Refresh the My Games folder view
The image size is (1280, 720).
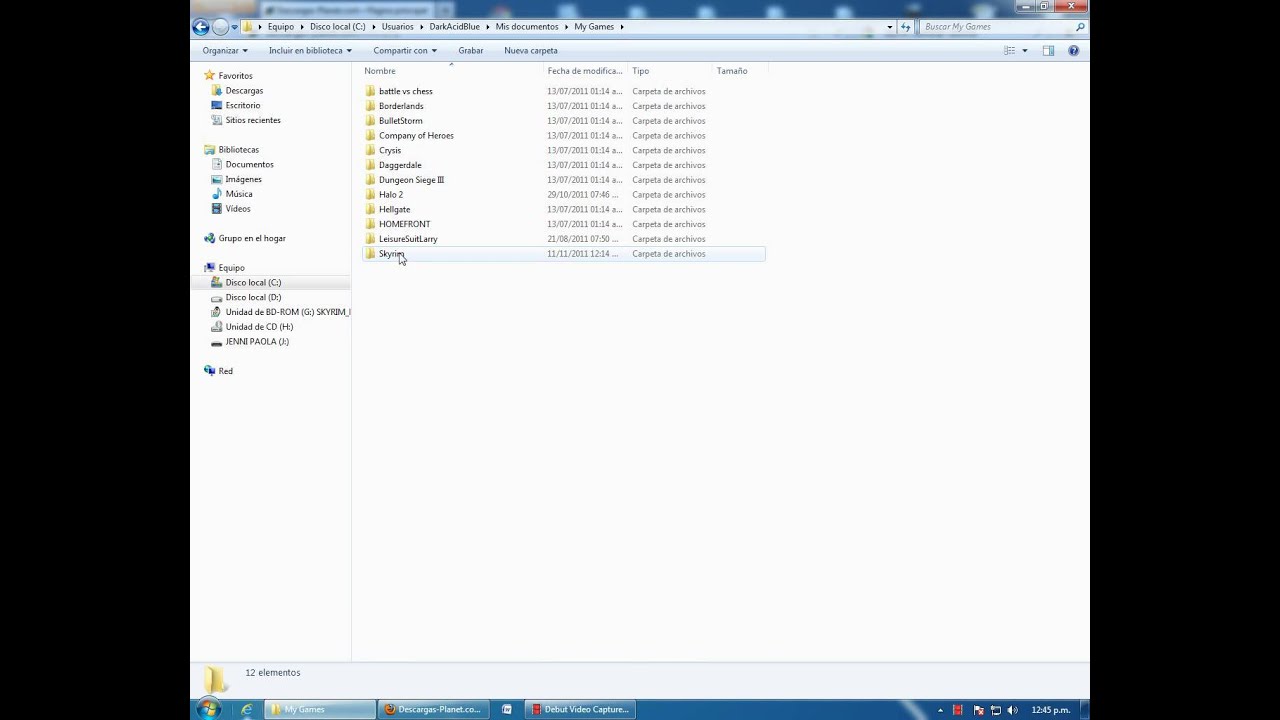905,27
